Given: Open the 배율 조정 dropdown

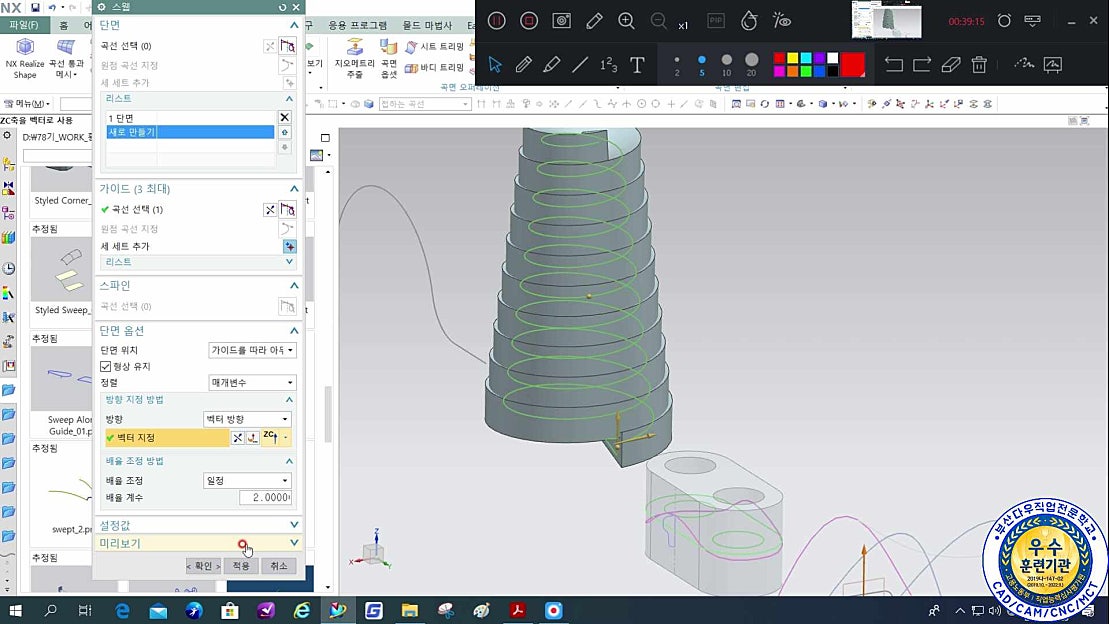Looking at the screenshot, I should point(249,480).
